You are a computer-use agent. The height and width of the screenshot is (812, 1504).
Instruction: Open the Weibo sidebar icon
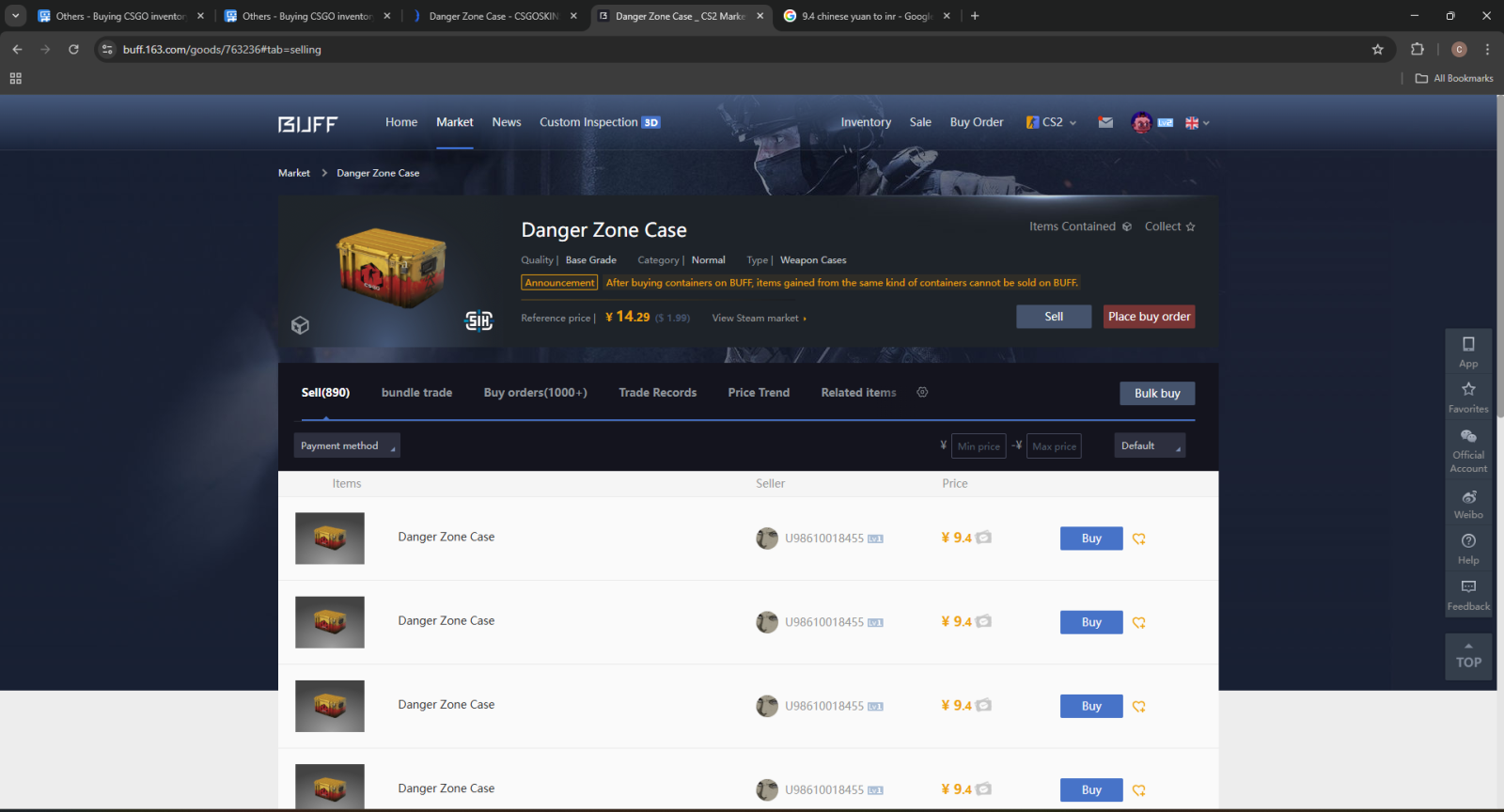tap(1468, 504)
